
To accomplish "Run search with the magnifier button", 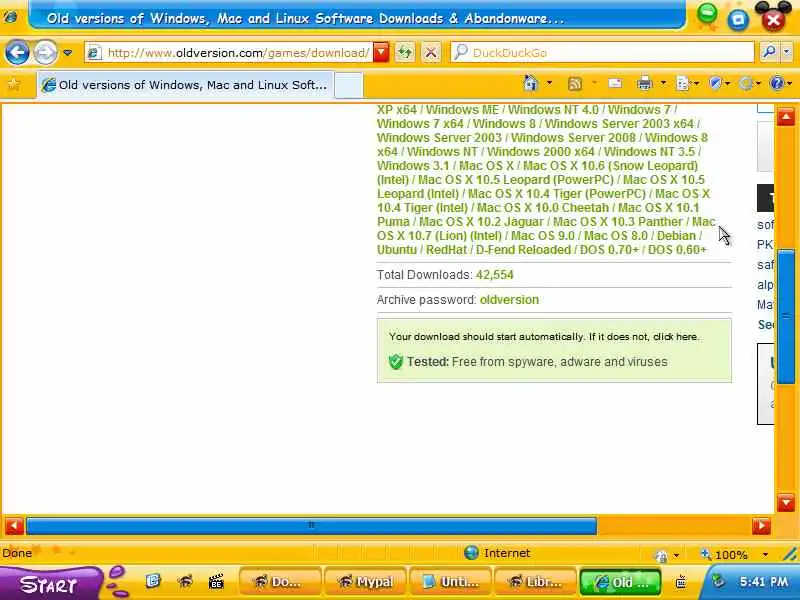I will (x=769, y=52).
